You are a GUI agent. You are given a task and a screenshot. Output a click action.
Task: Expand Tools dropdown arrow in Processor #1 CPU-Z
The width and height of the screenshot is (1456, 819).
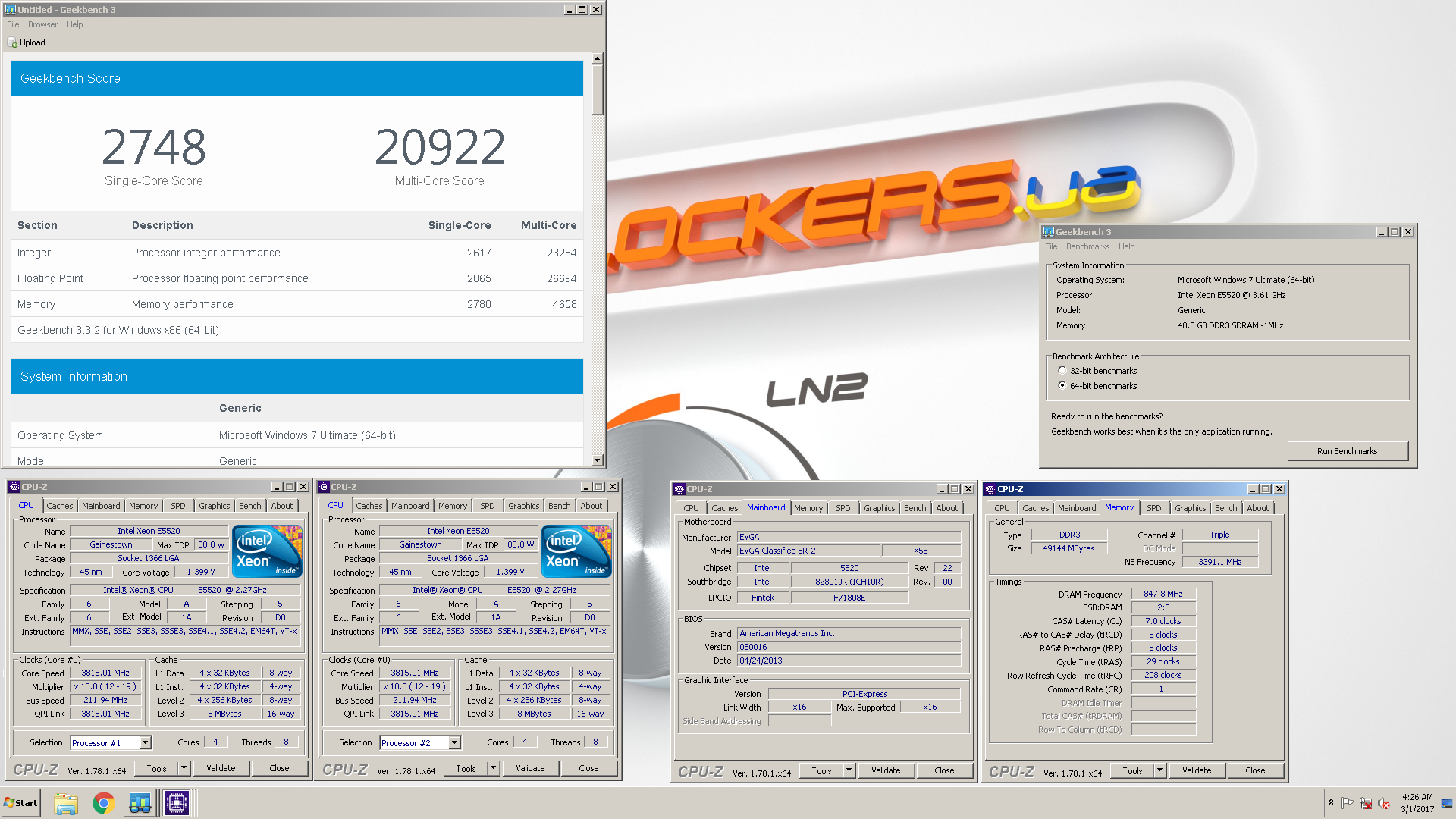(x=184, y=768)
